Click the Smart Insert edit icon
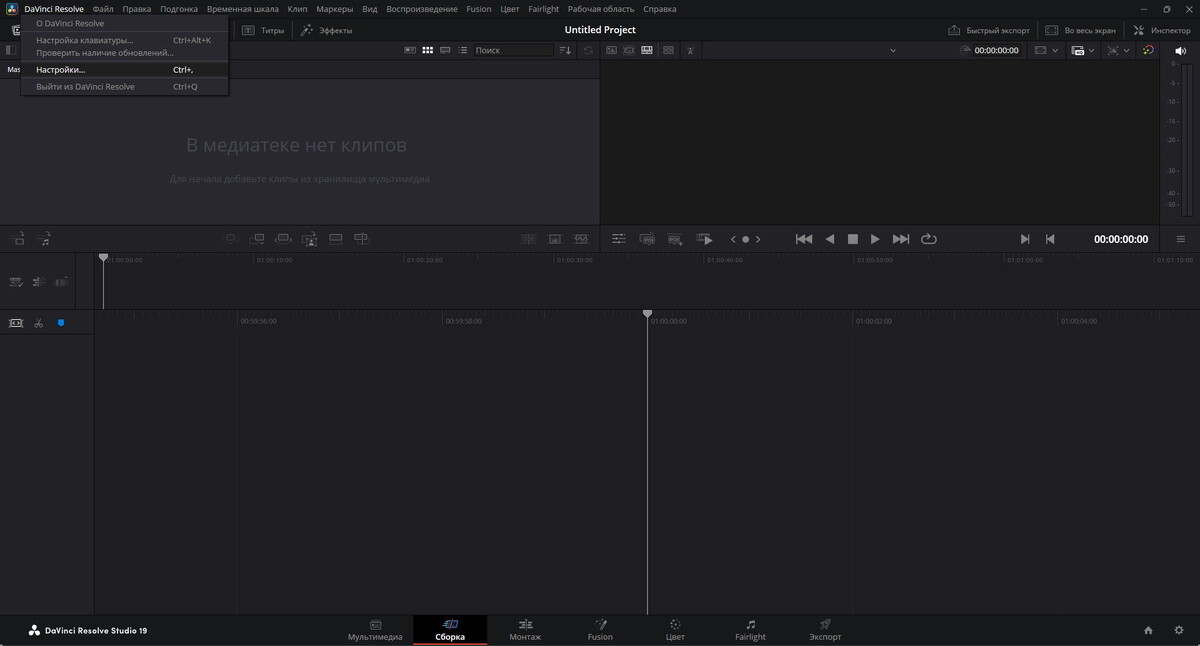The width and height of the screenshot is (1200, 646). tap(230, 239)
